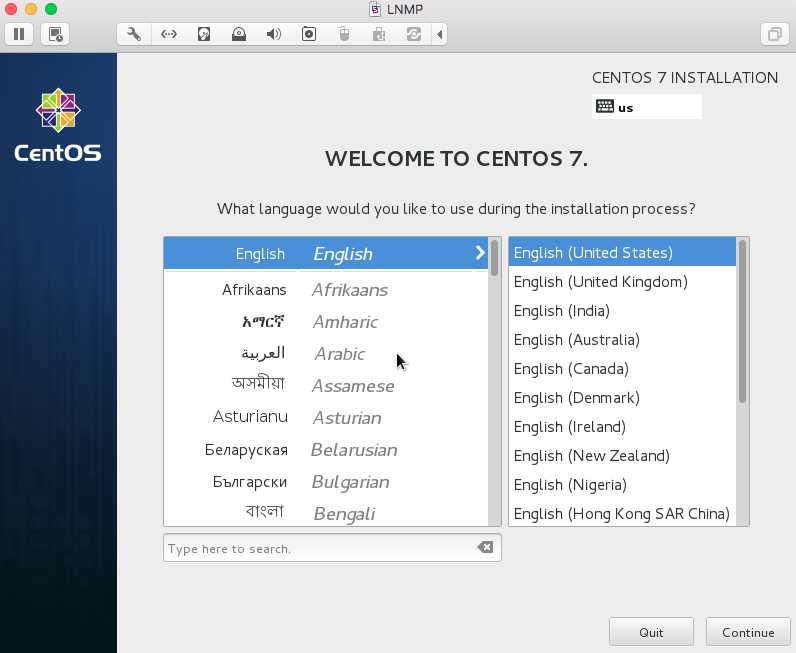Screen dimensions: 796x653
Task: Choose English (Ireland) locale
Action: click(622, 426)
